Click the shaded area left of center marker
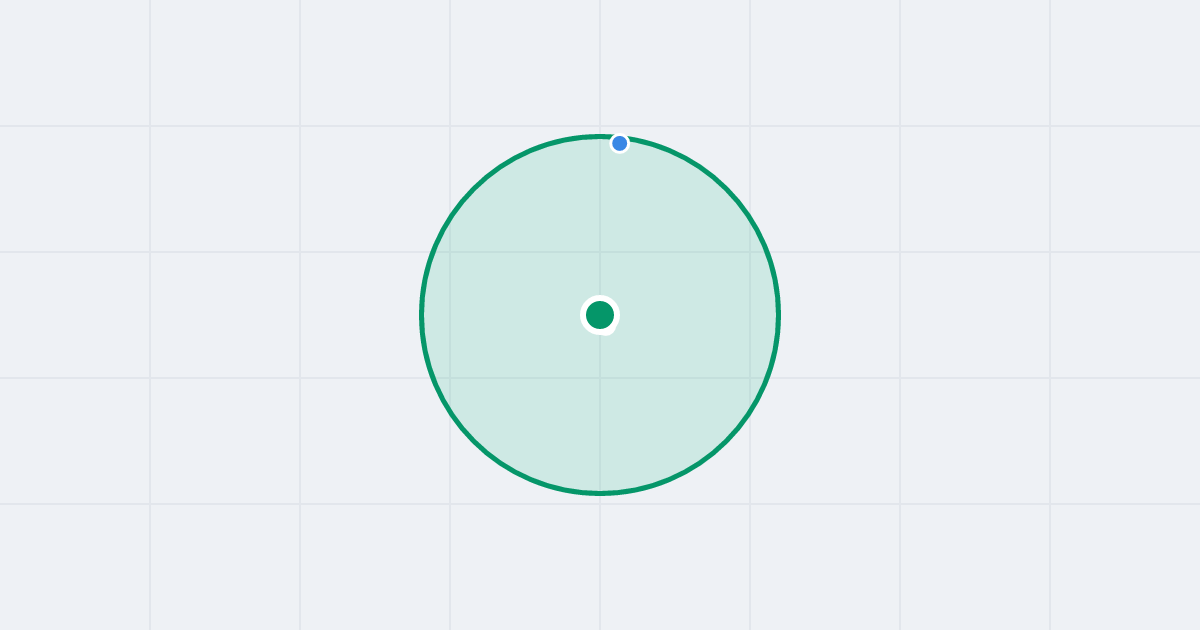This screenshot has width=1200, height=630. (510, 315)
